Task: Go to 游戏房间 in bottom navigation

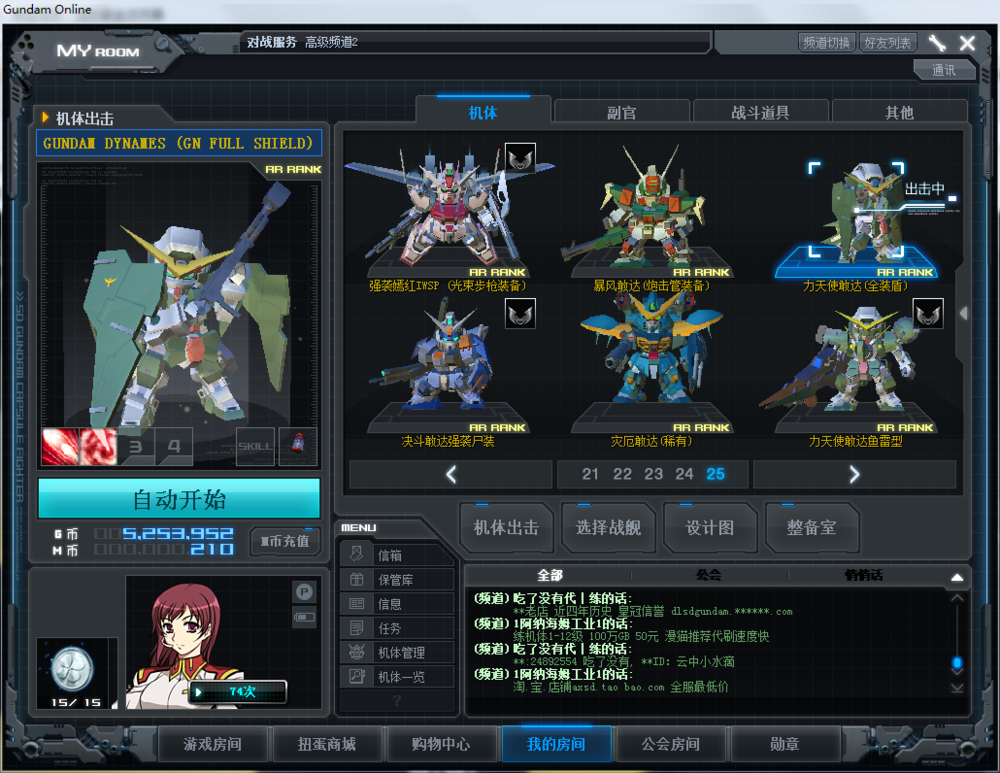Action: click(212, 744)
